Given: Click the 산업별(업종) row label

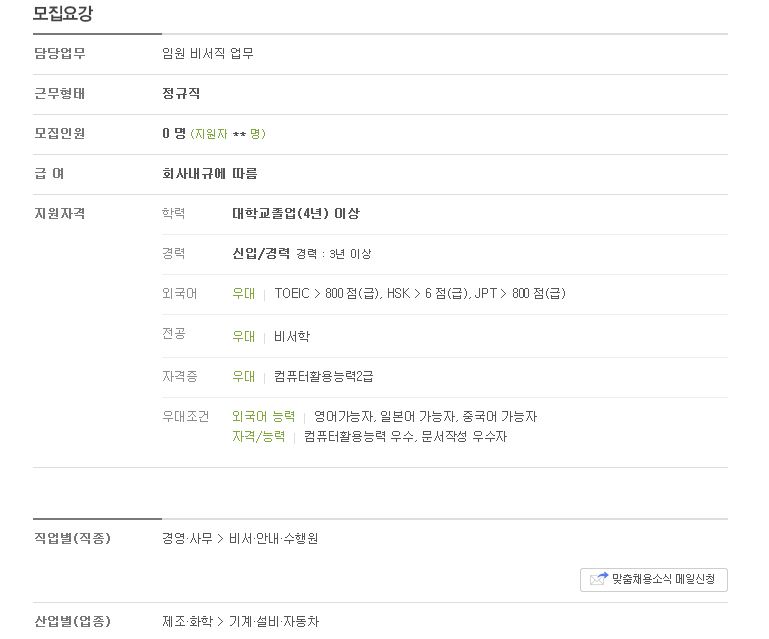Looking at the screenshot, I should (72, 621).
